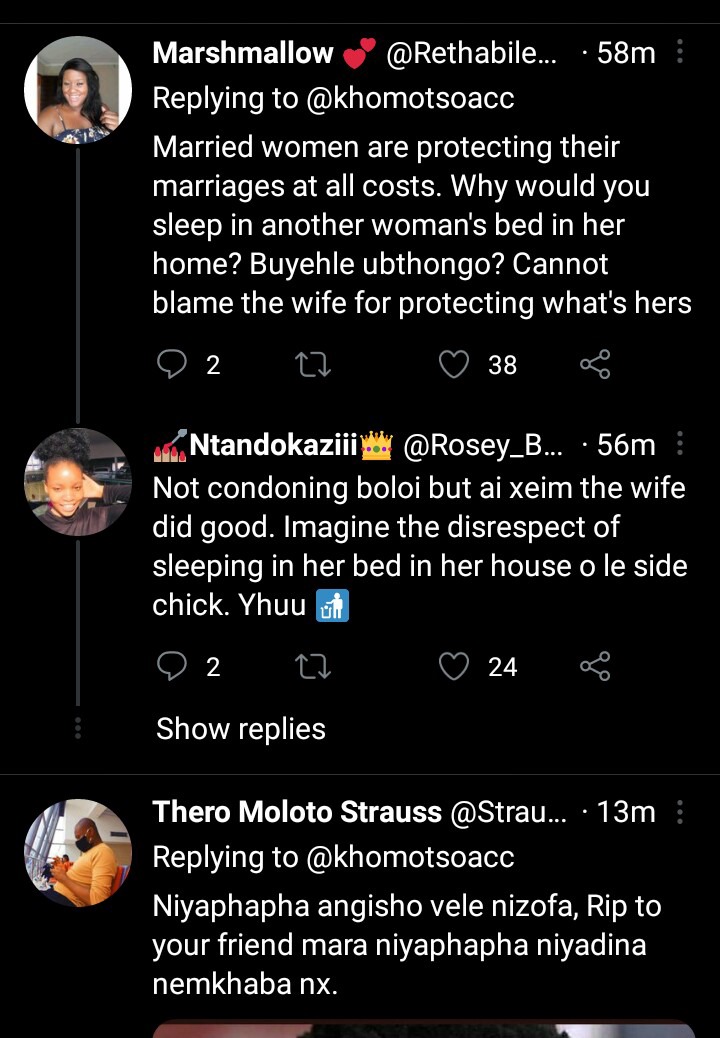The image size is (720, 1038).
Task: Open more options on Ntandokaziii's tweet
Action: pos(680,445)
